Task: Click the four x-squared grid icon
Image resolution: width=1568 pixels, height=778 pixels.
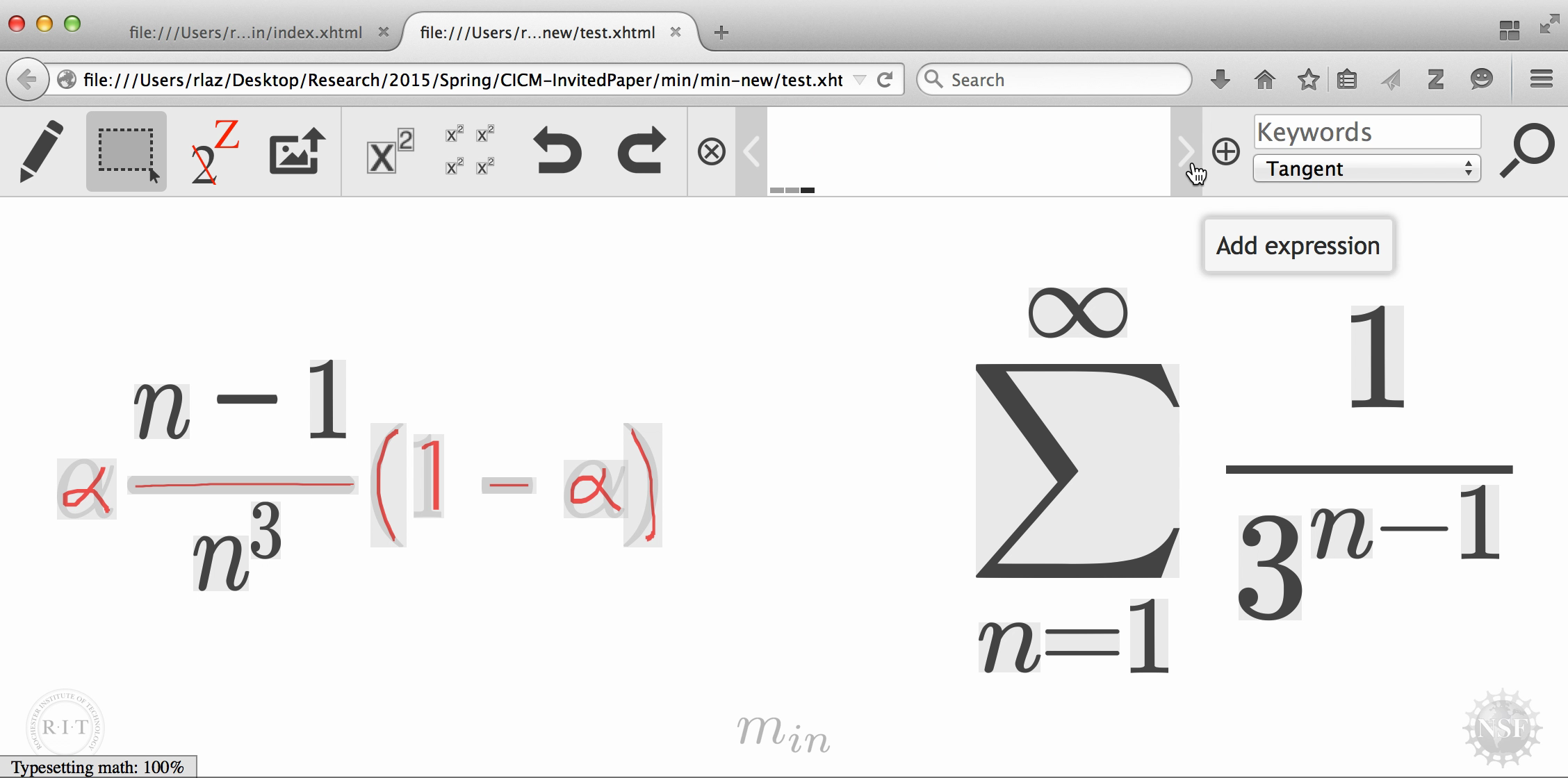Action: (x=470, y=151)
